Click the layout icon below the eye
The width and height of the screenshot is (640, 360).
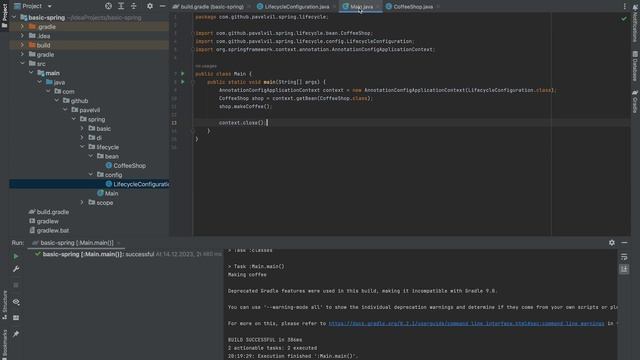[16, 318]
